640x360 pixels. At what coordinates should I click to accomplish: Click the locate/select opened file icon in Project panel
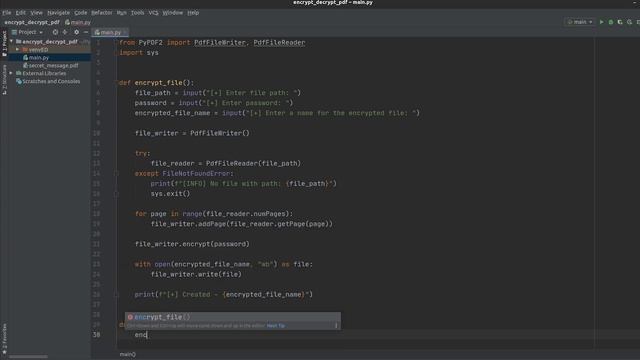tap(55, 32)
